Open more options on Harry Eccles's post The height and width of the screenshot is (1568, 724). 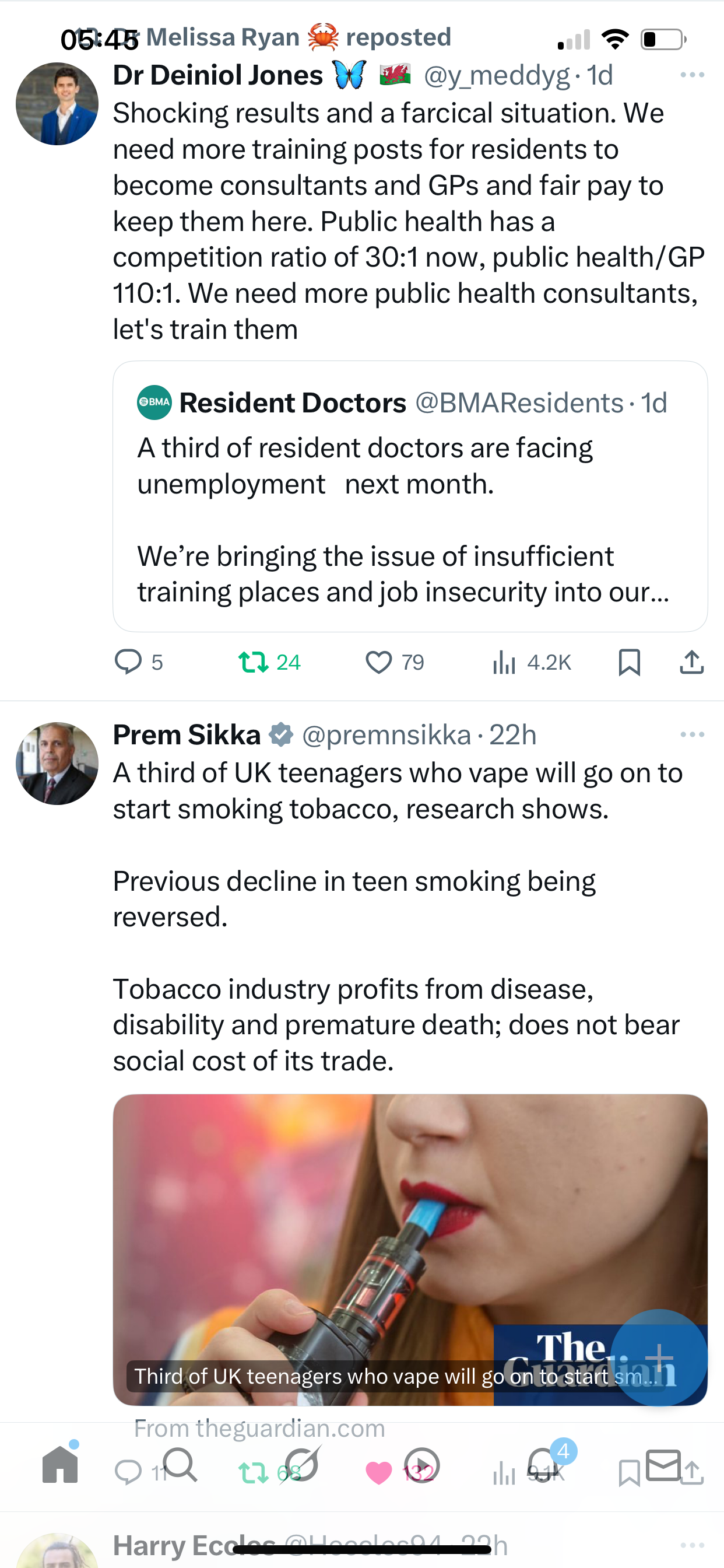[x=692, y=1545]
